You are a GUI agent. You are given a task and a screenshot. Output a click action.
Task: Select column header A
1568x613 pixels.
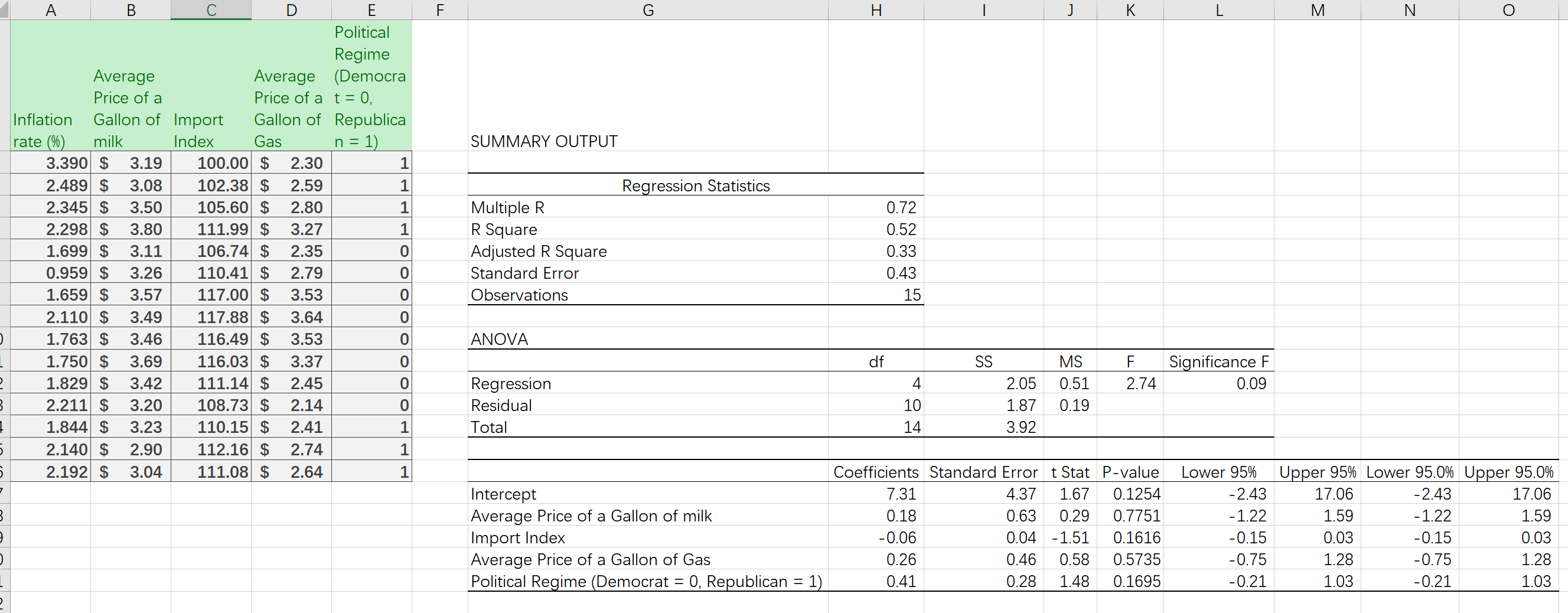coord(51,9)
